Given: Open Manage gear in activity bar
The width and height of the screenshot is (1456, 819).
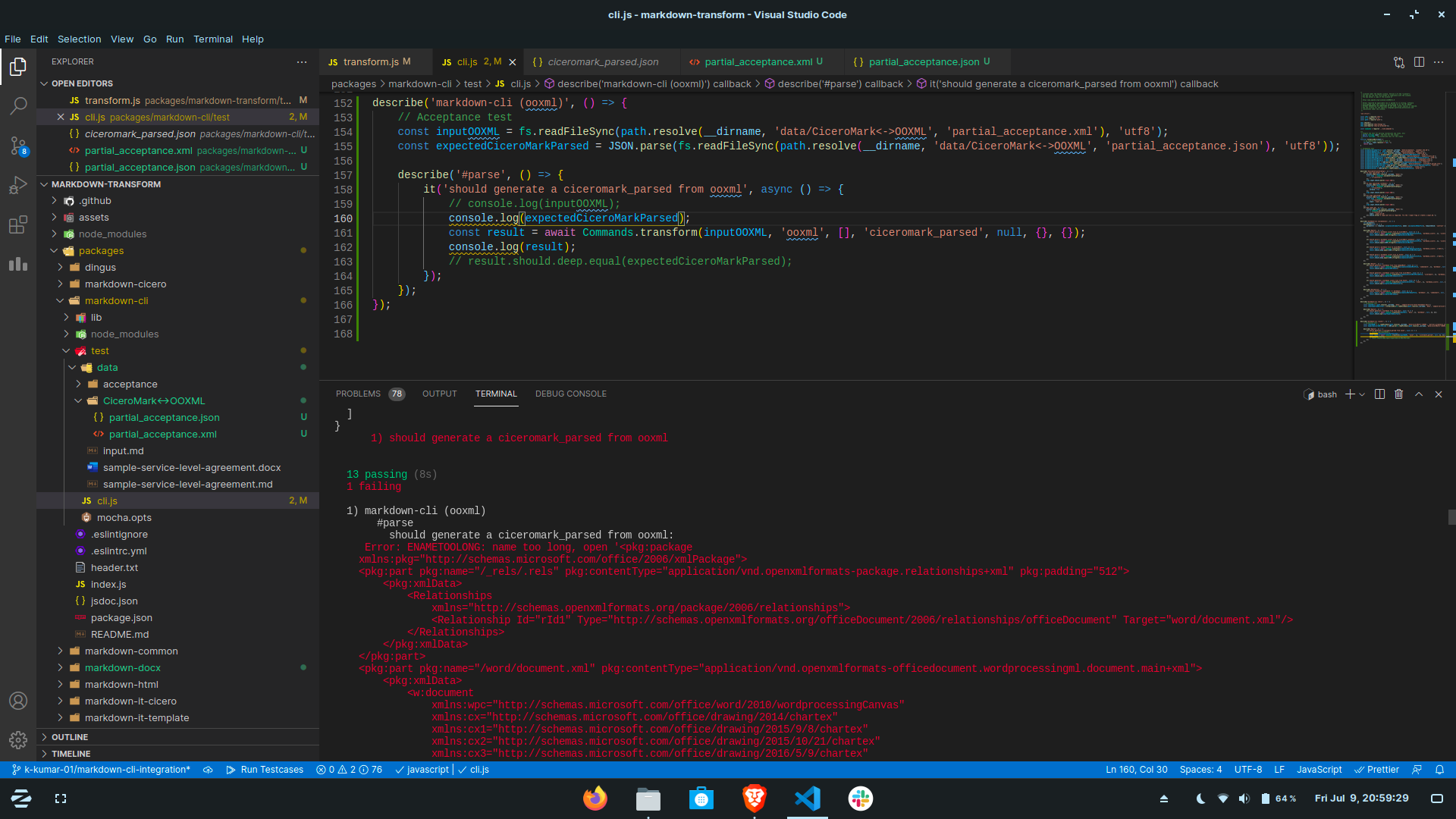Looking at the screenshot, I should click(x=18, y=740).
